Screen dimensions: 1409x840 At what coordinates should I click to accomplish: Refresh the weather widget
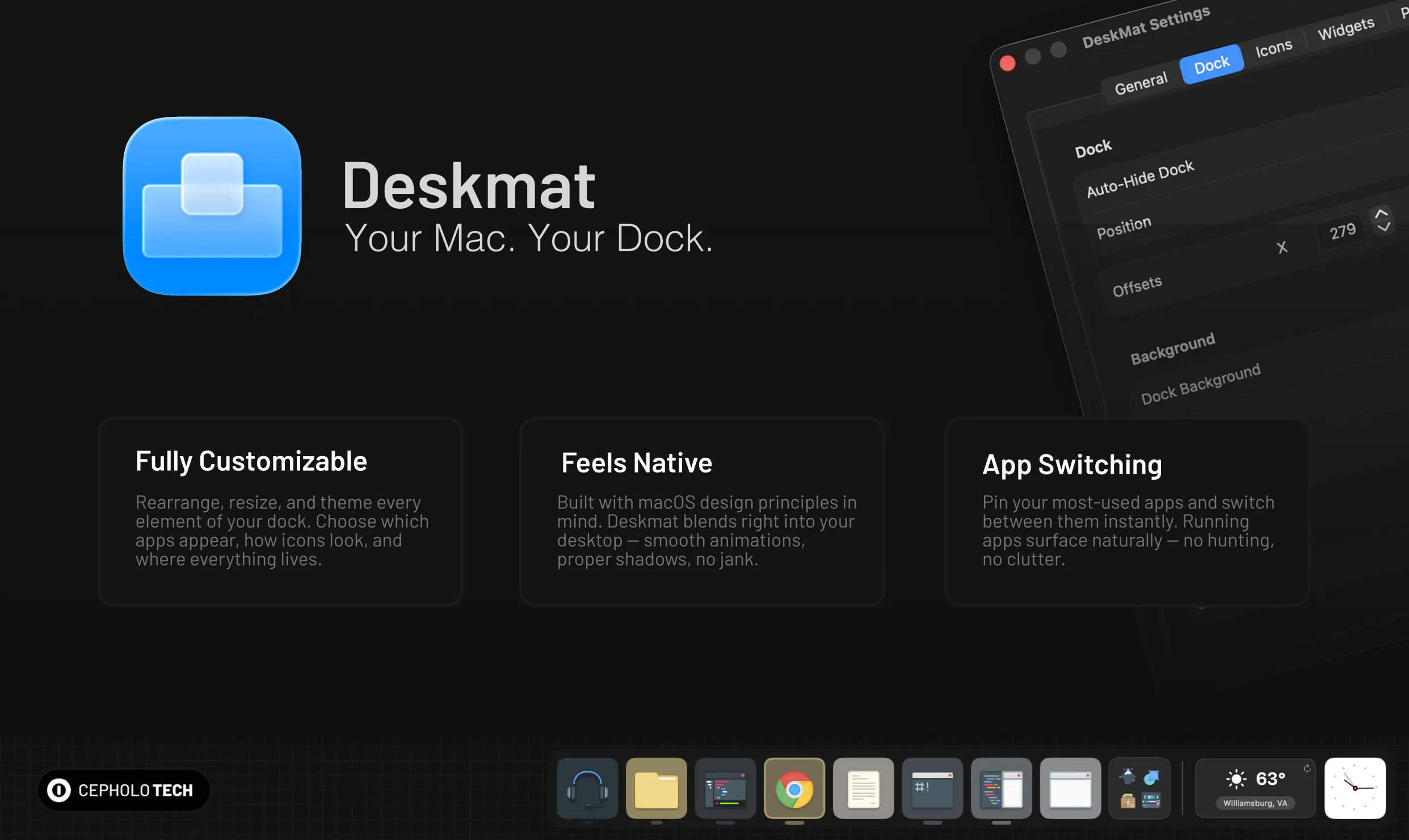(x=1307, y=769)
